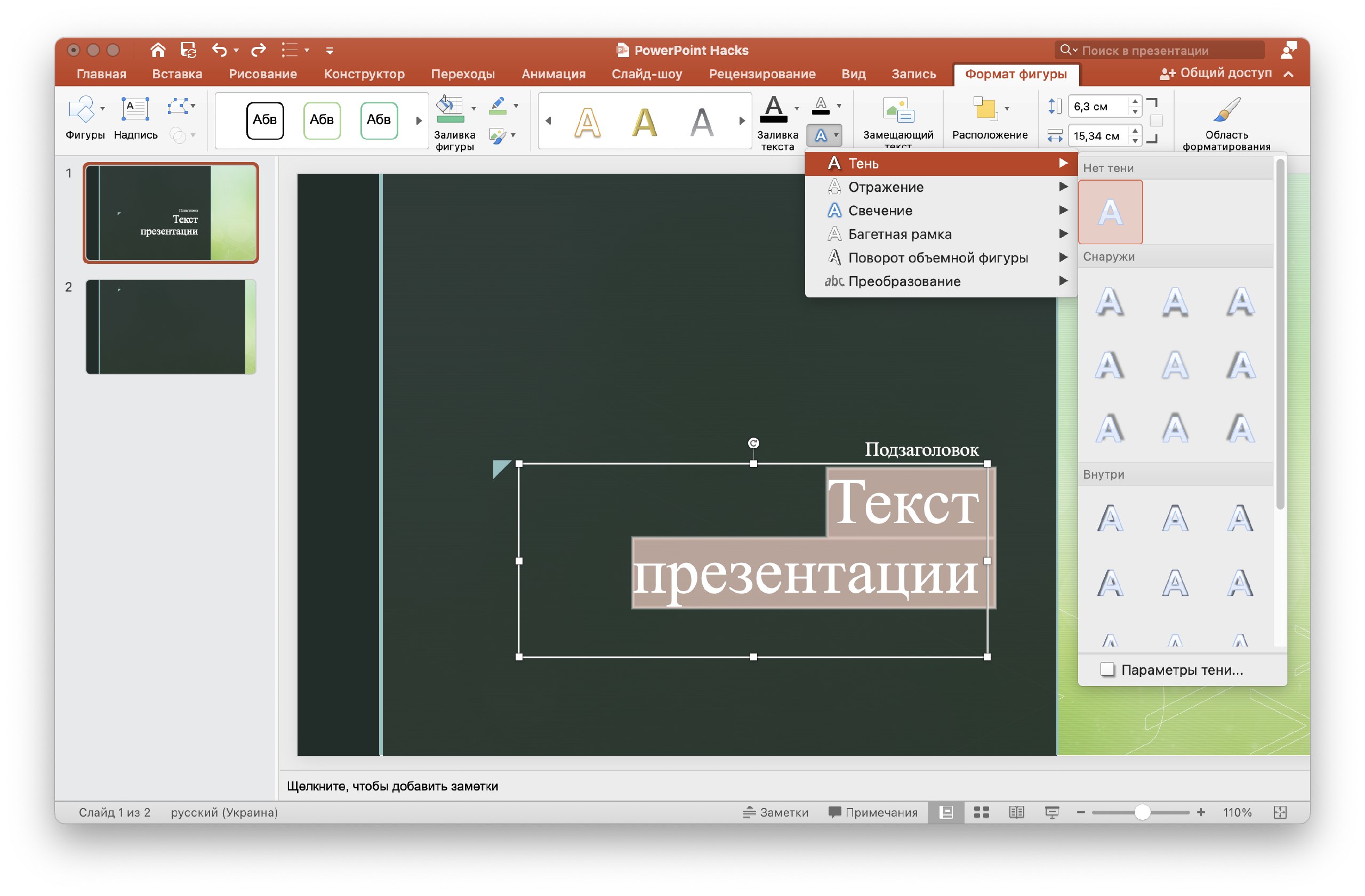Image resolution: width=1365 pixels, height=896 pixels.
Task: Click the shape outline pen icon
Action: pyautogui.click(x=498, y=106)
